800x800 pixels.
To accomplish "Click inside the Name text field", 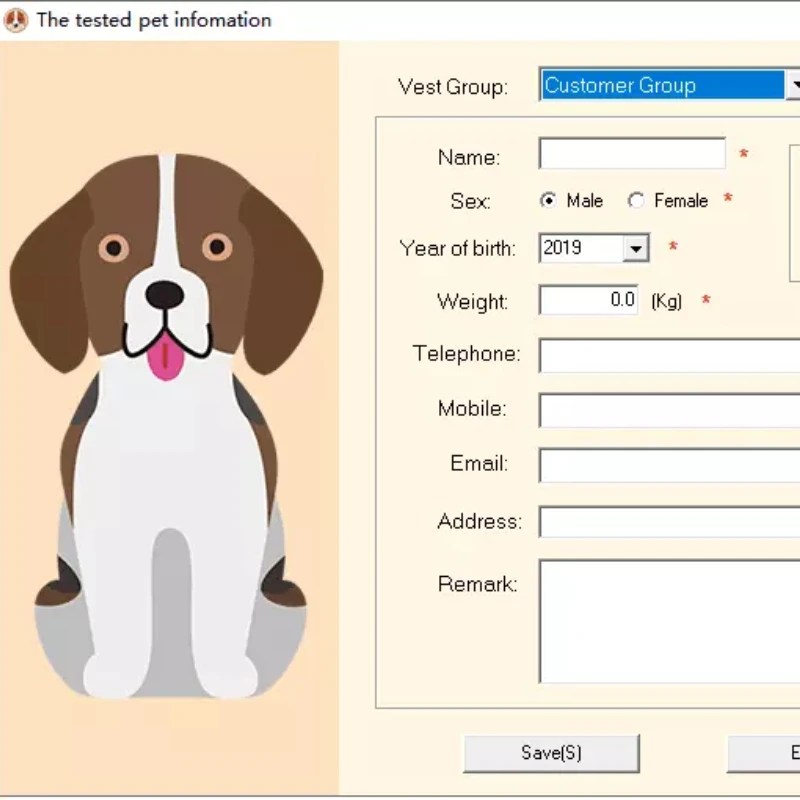I will coord(632,154).
